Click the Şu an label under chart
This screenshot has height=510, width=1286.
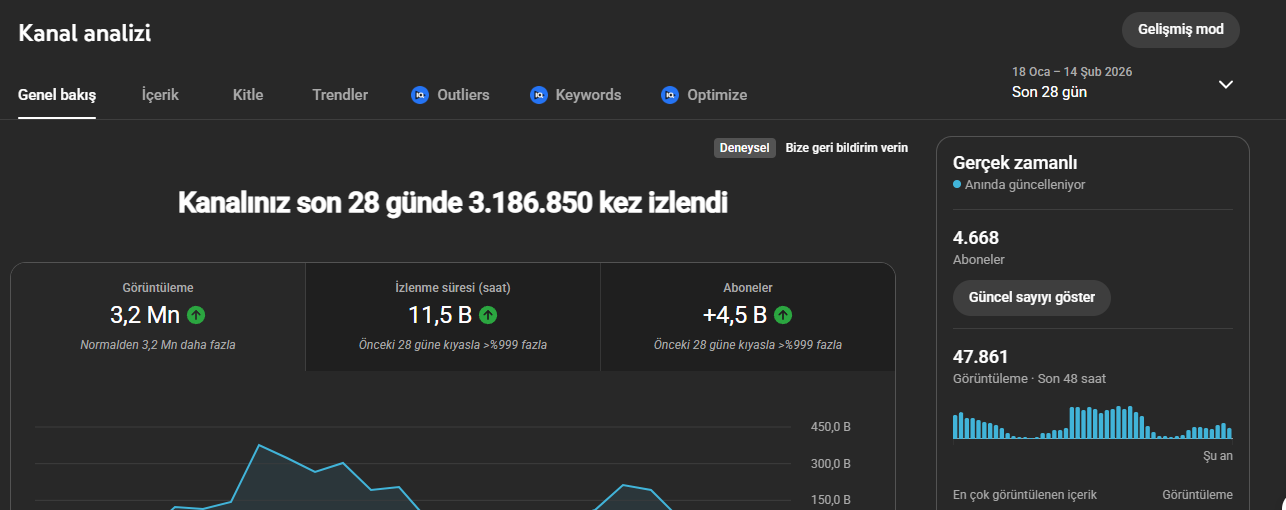1218,456
